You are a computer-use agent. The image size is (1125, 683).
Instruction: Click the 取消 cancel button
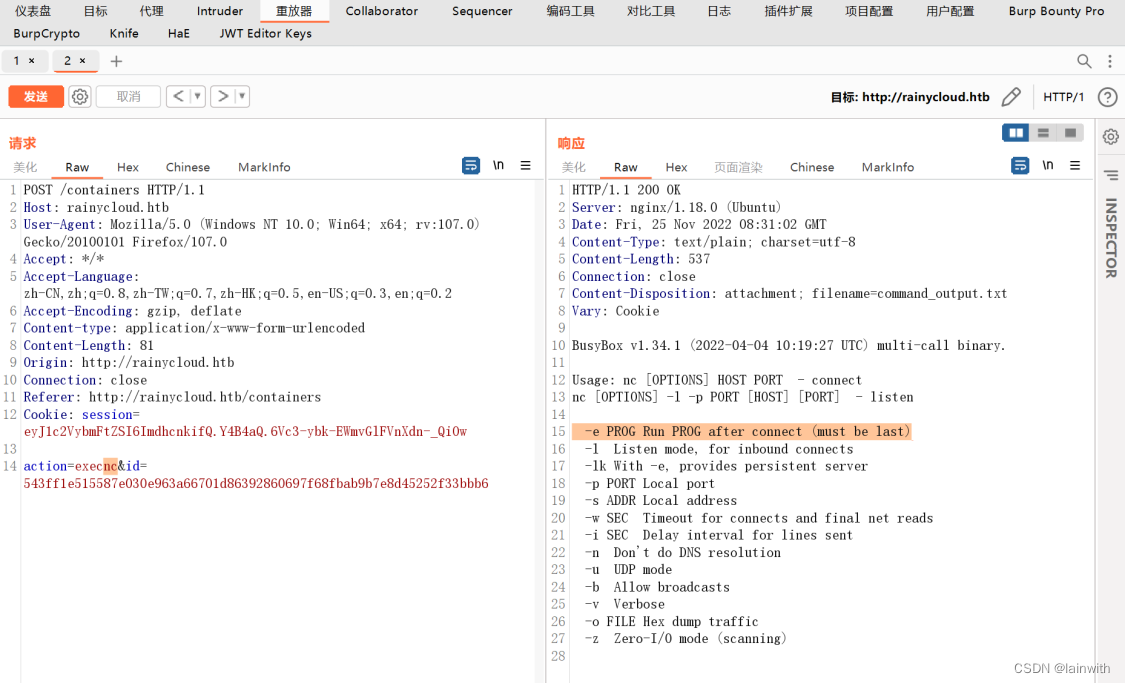(x=128, y=96)
